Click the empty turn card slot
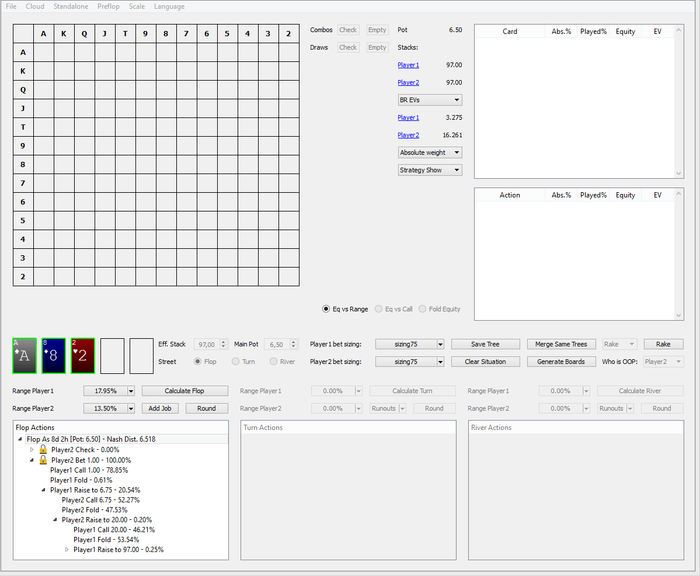The image size is (700, 576). click(112, 356)
